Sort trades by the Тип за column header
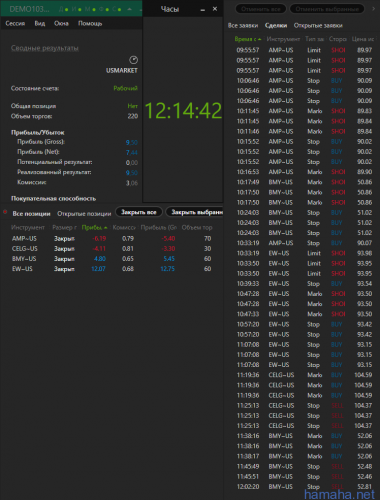Image resolution: width=380 pixels, height=500 pixels. click(314, 39)
